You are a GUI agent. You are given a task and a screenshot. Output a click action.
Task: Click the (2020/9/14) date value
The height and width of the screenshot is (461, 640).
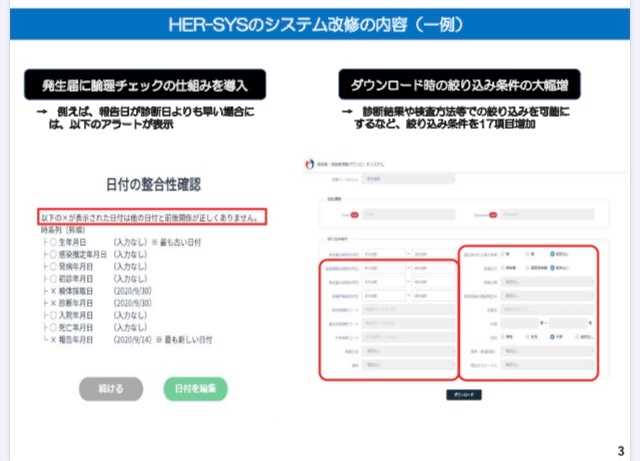132,340
